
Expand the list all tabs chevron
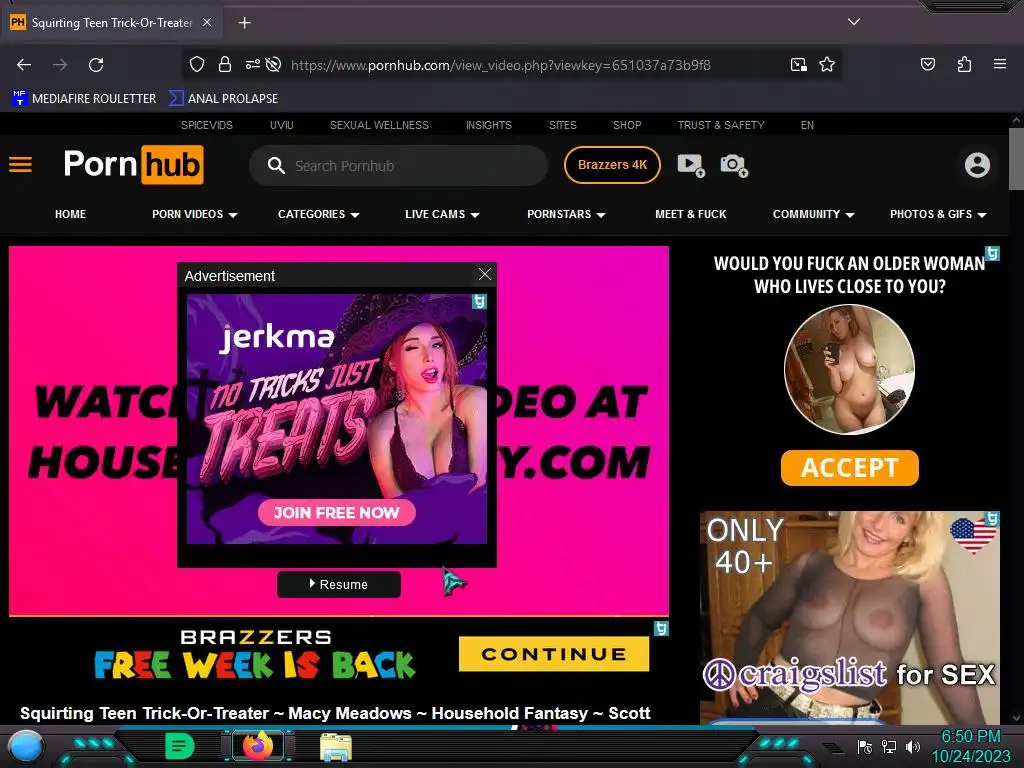point(853,22)
